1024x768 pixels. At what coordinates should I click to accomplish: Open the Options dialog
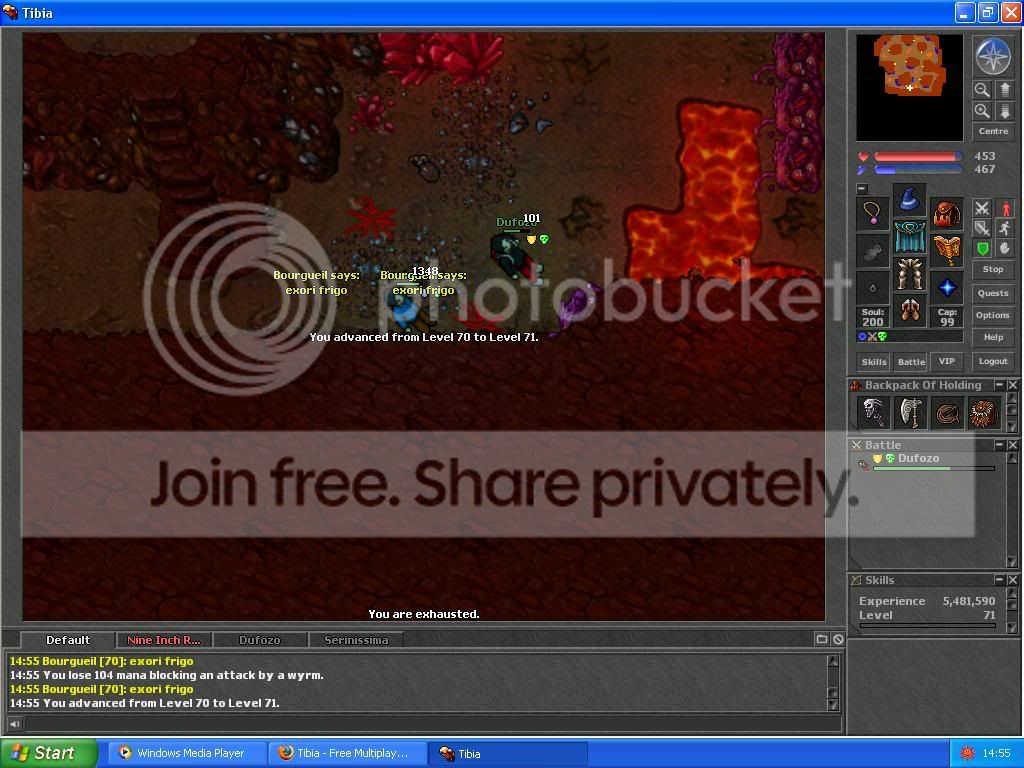(x=993, y=315)
